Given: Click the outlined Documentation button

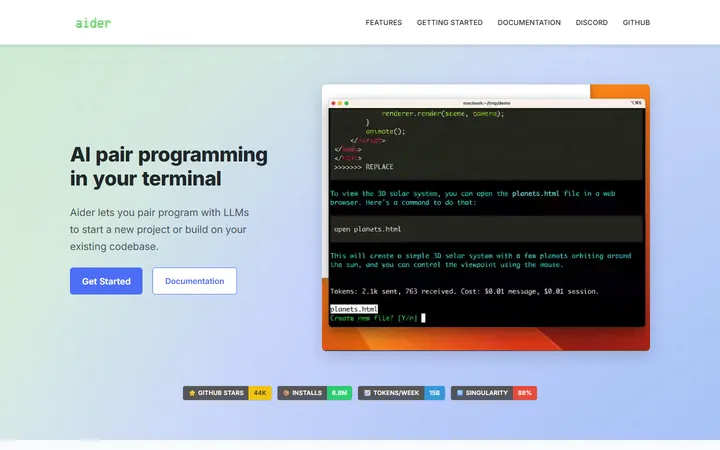Looking at the screenshot, I should pyautogui.click(x=195, y=281).
